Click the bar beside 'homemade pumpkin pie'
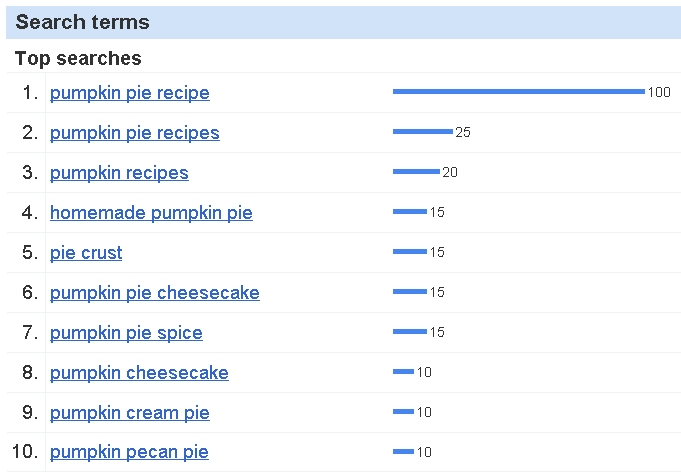Viewport: 681px width, 473px height. coord(410,211)
